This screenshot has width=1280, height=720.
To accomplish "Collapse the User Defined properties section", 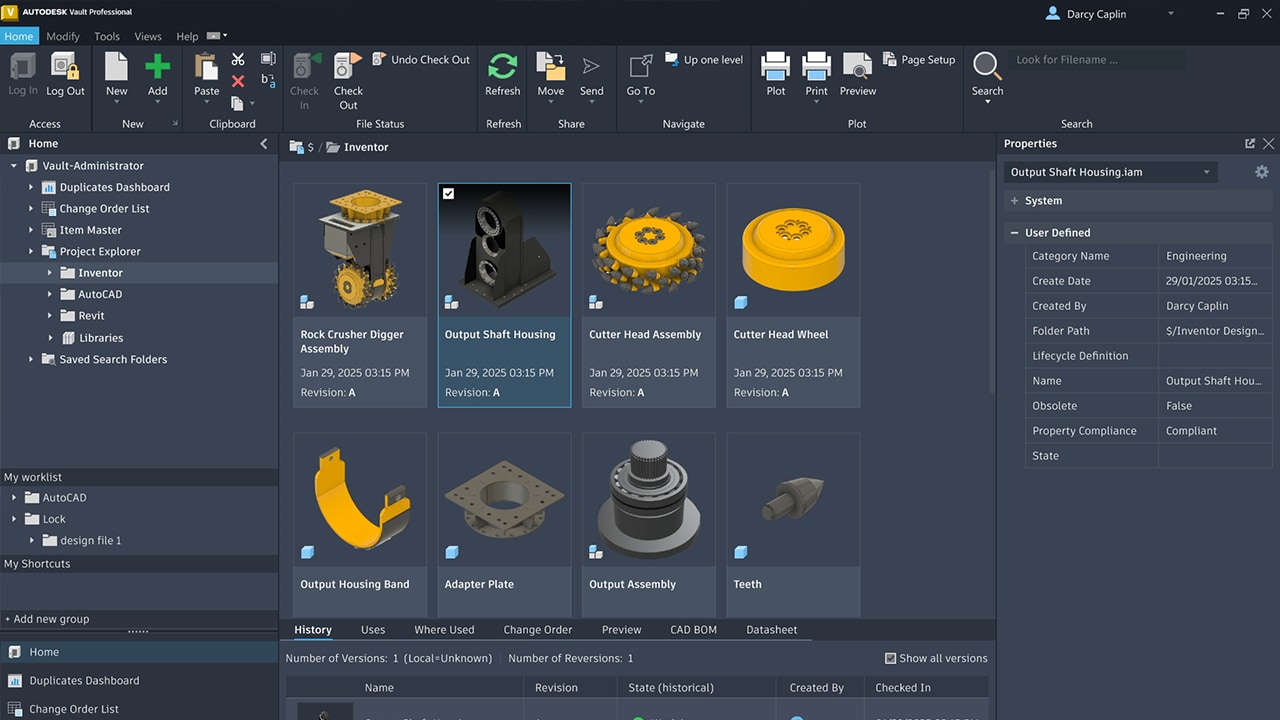I will tap(1014, 233).
